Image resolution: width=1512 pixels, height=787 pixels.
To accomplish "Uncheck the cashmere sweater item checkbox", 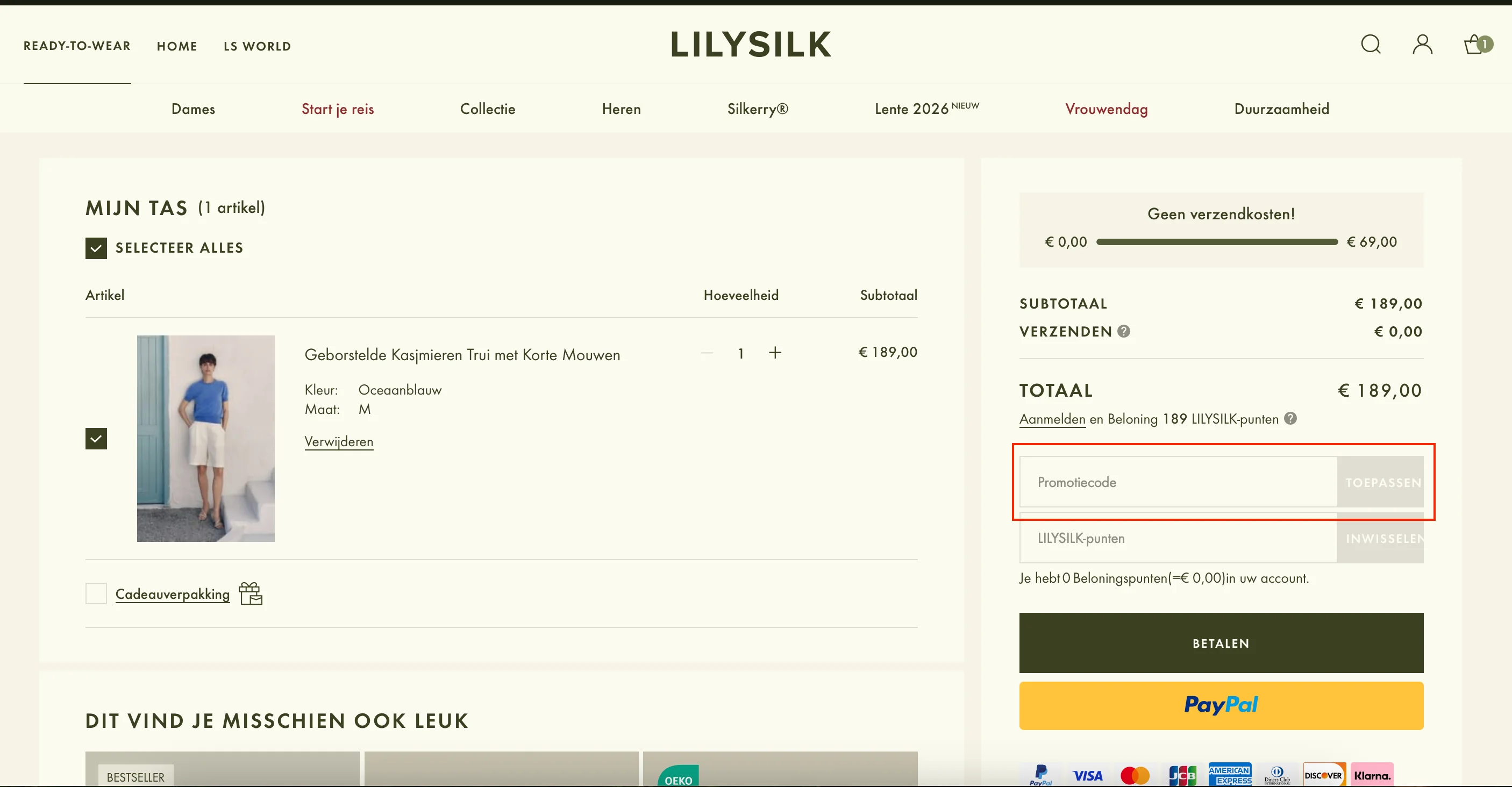I will pyautogui.click(x=96, y=438).
